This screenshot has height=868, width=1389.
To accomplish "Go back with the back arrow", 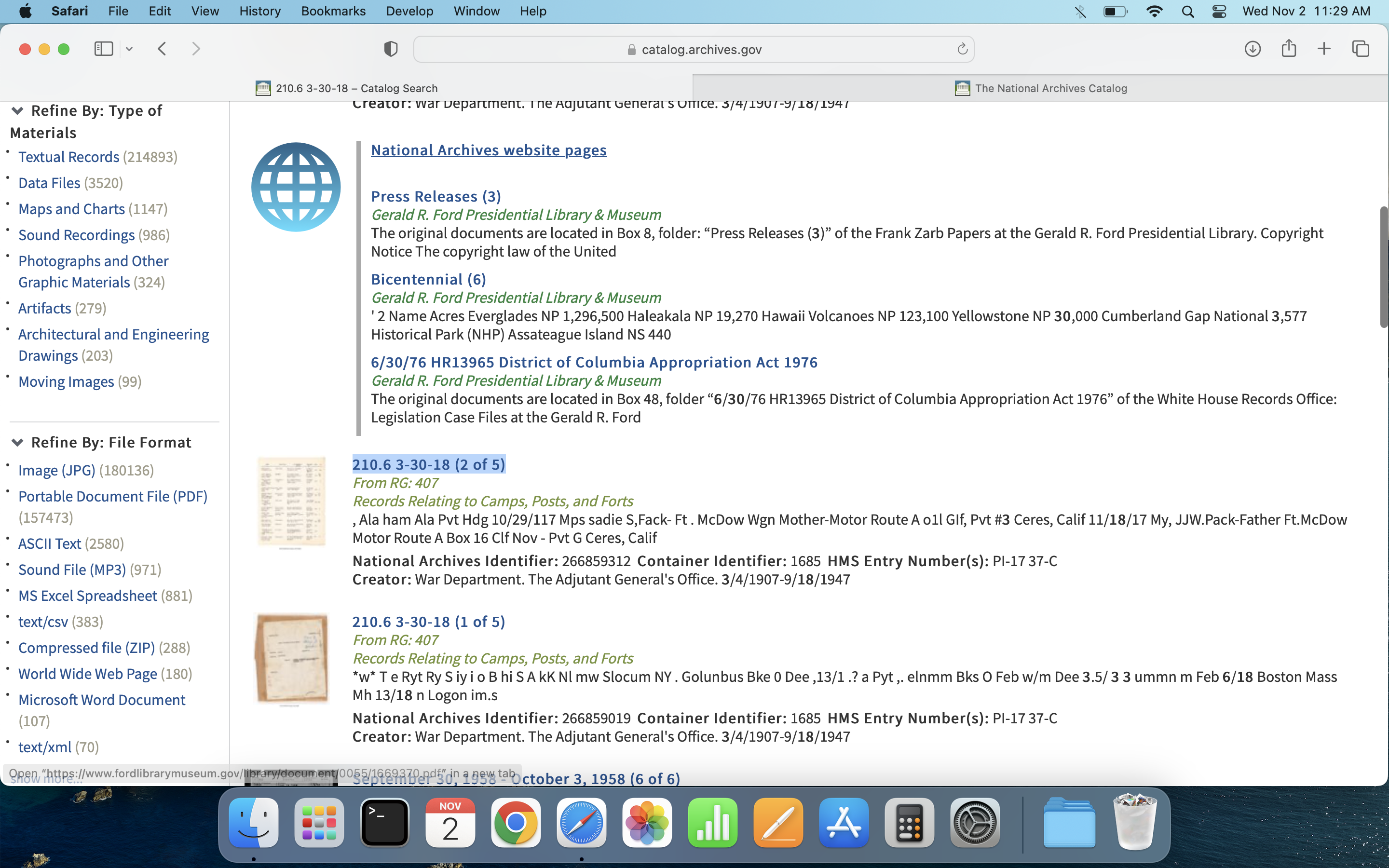I will (162, 49).
